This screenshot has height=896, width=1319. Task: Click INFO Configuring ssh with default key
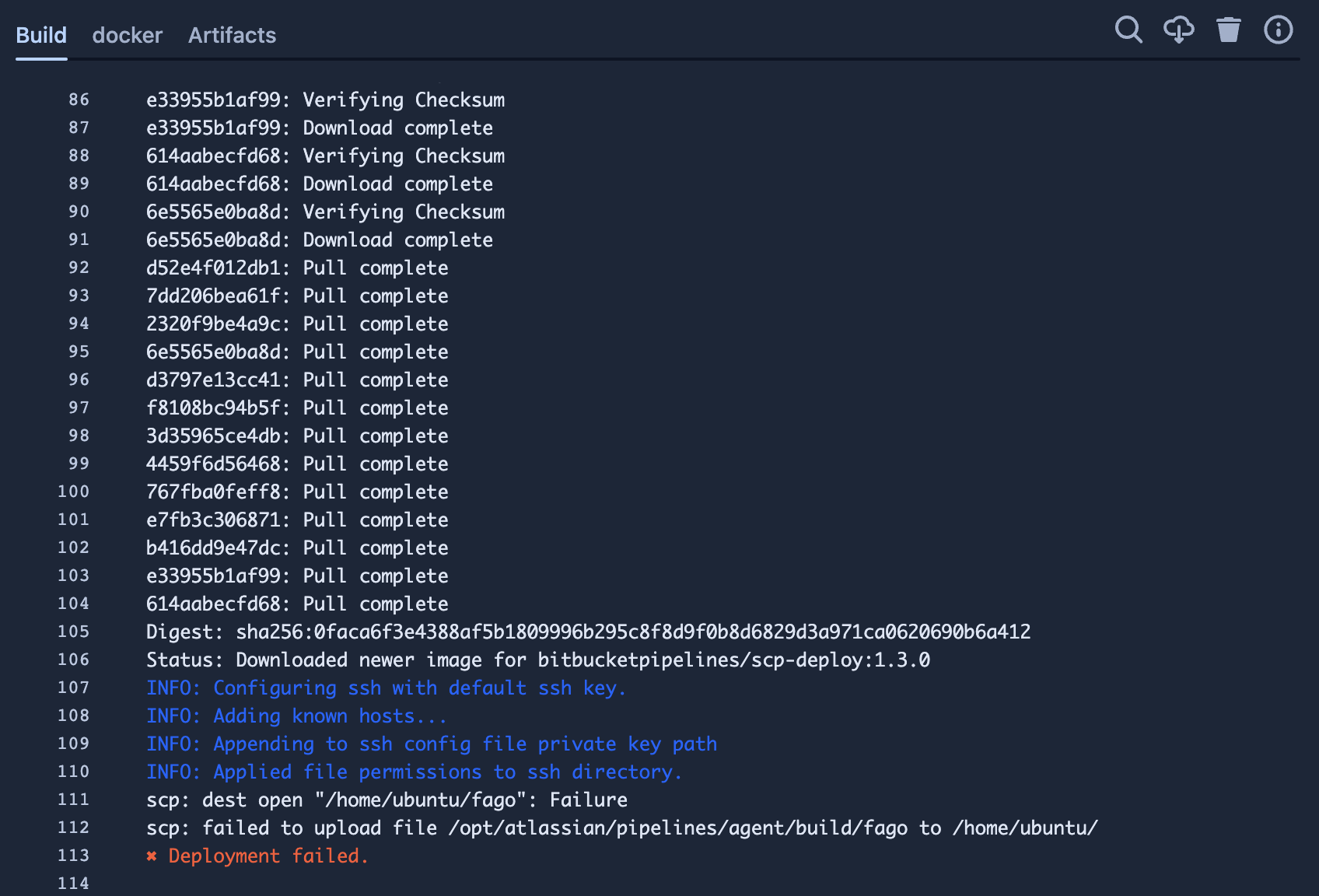pos(386,688)
